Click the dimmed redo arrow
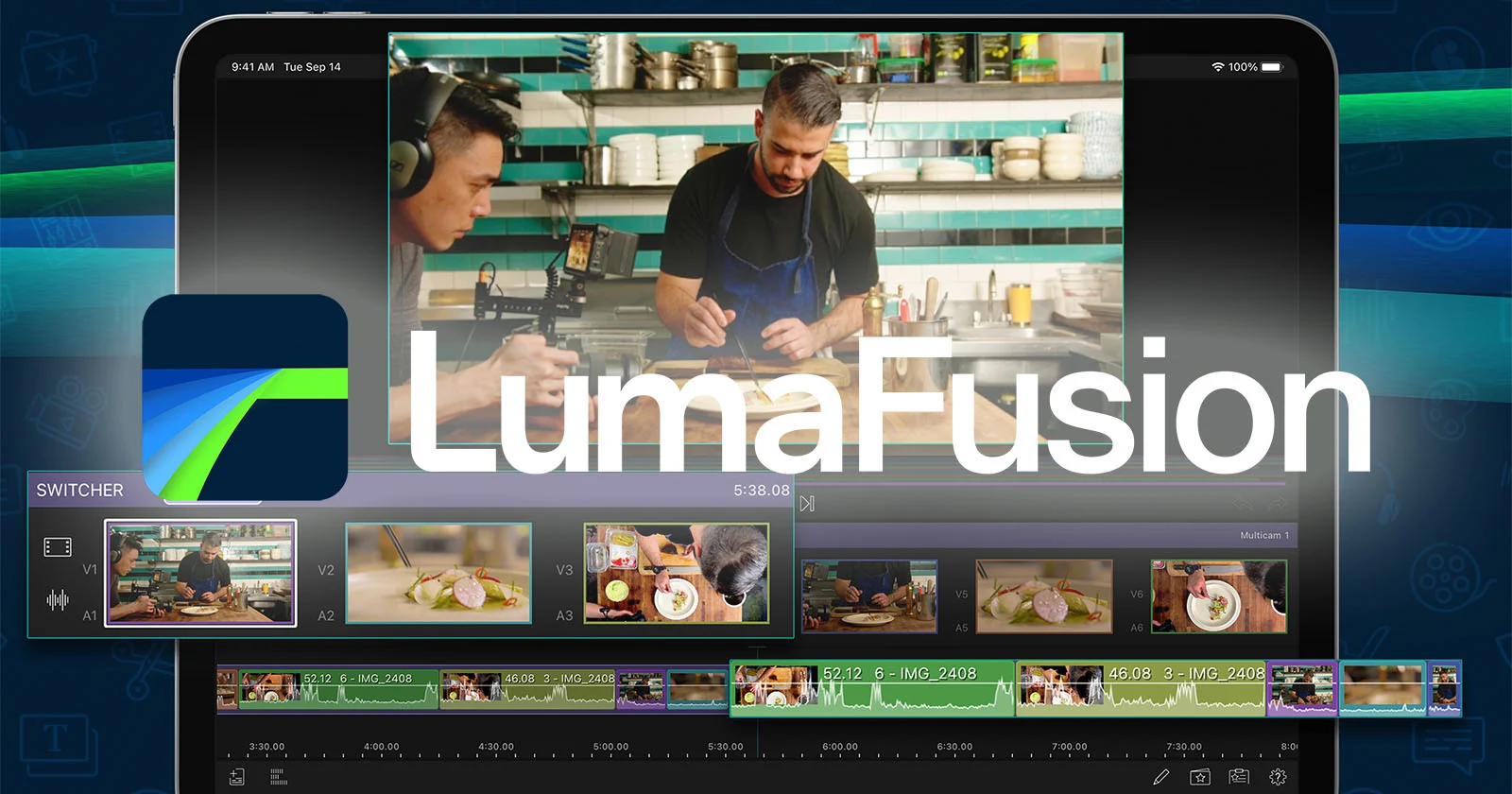The height and width of the screenshot is (794, 1512). (x=1277, y=504)
